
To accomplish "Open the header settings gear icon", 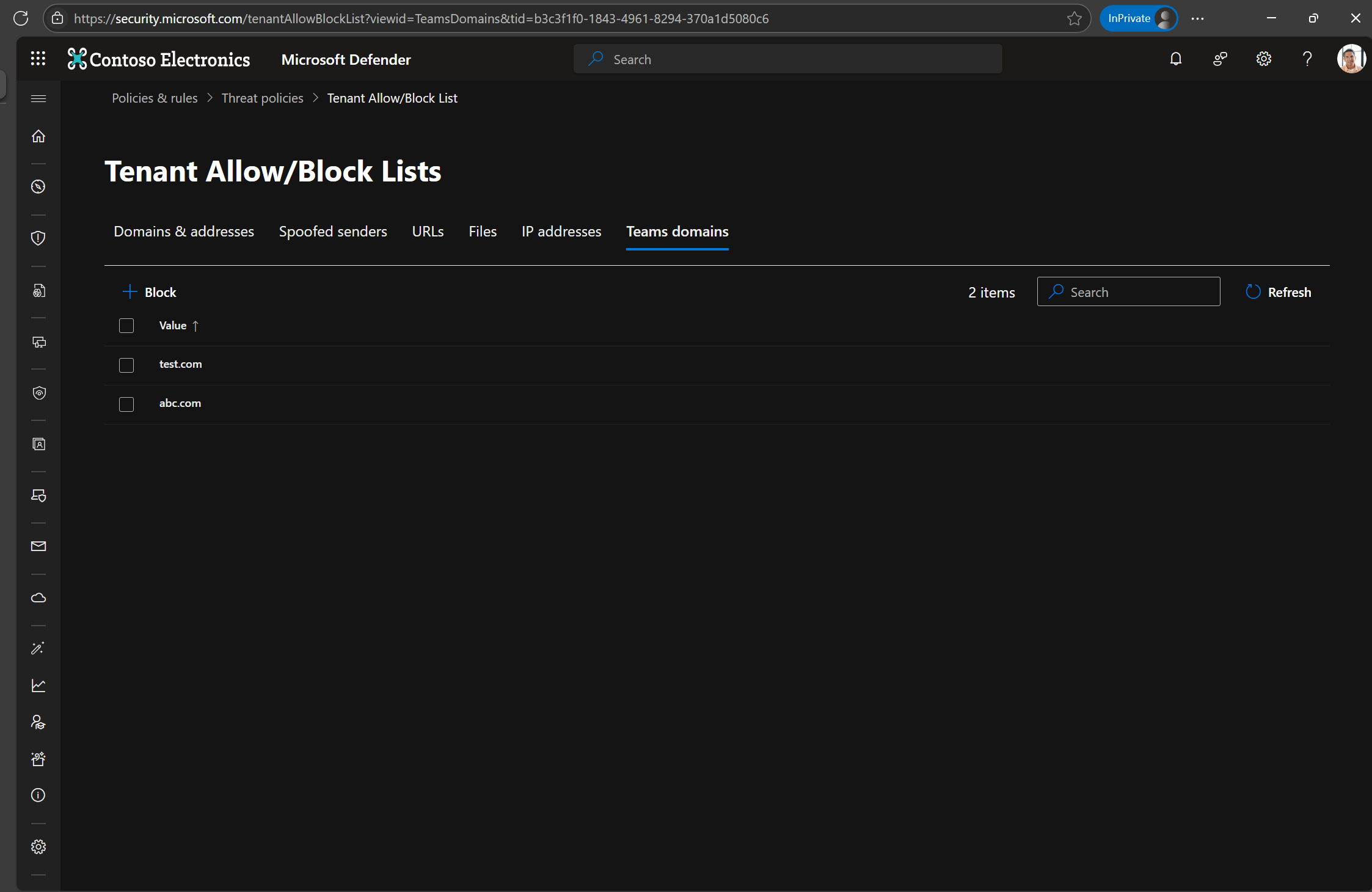I will coord(1263,59).
